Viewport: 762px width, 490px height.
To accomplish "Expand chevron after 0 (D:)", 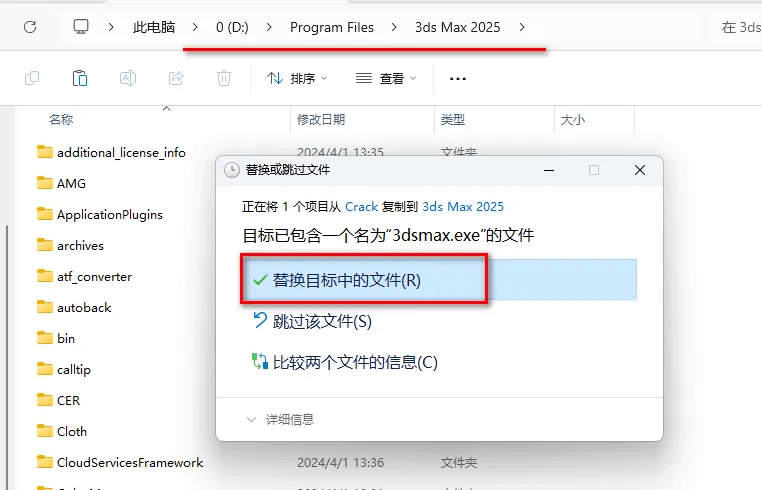I will tap(269, 27).
